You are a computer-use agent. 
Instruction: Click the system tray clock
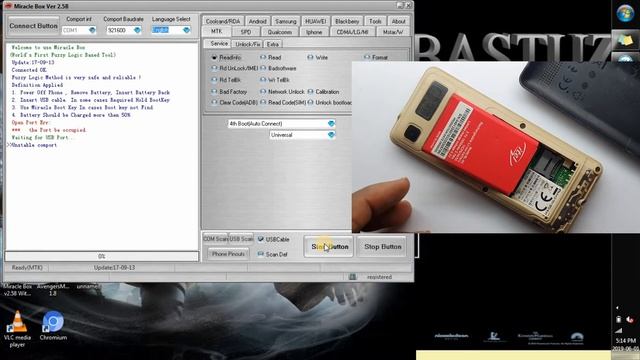pyautogui.click(x=626, y=344)
